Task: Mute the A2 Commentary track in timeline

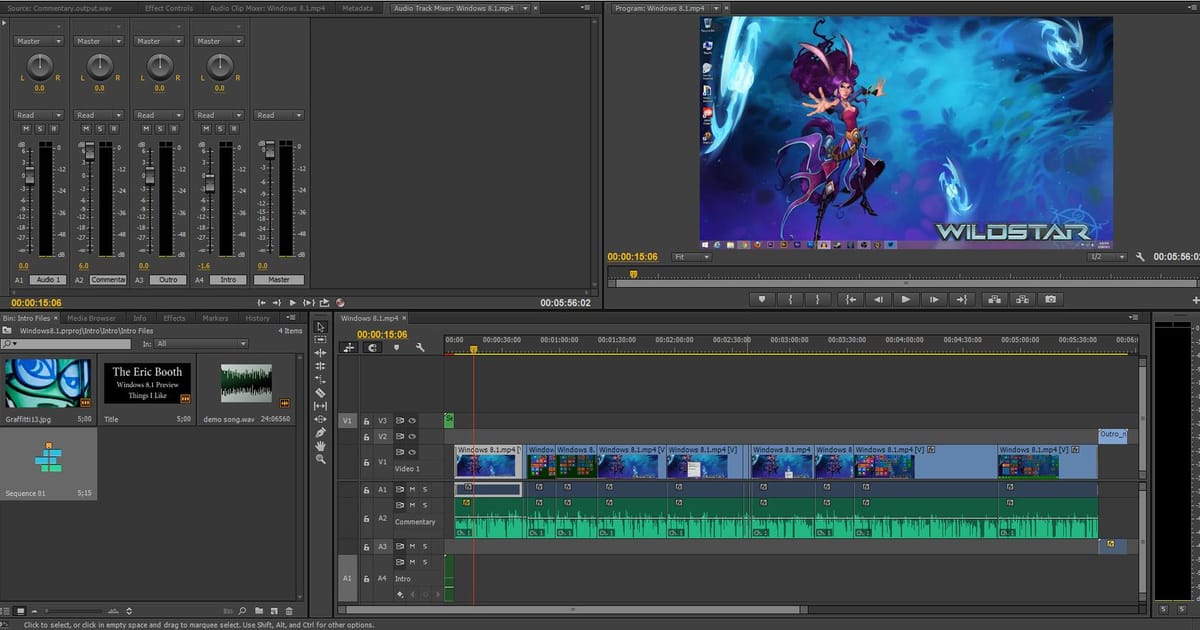Action: click(412, 505)
